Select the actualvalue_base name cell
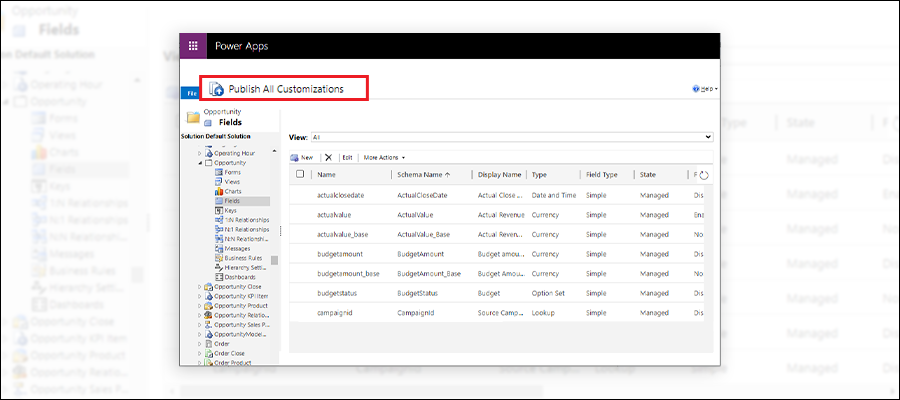The image size is (900, 400). tap(343, 234)
